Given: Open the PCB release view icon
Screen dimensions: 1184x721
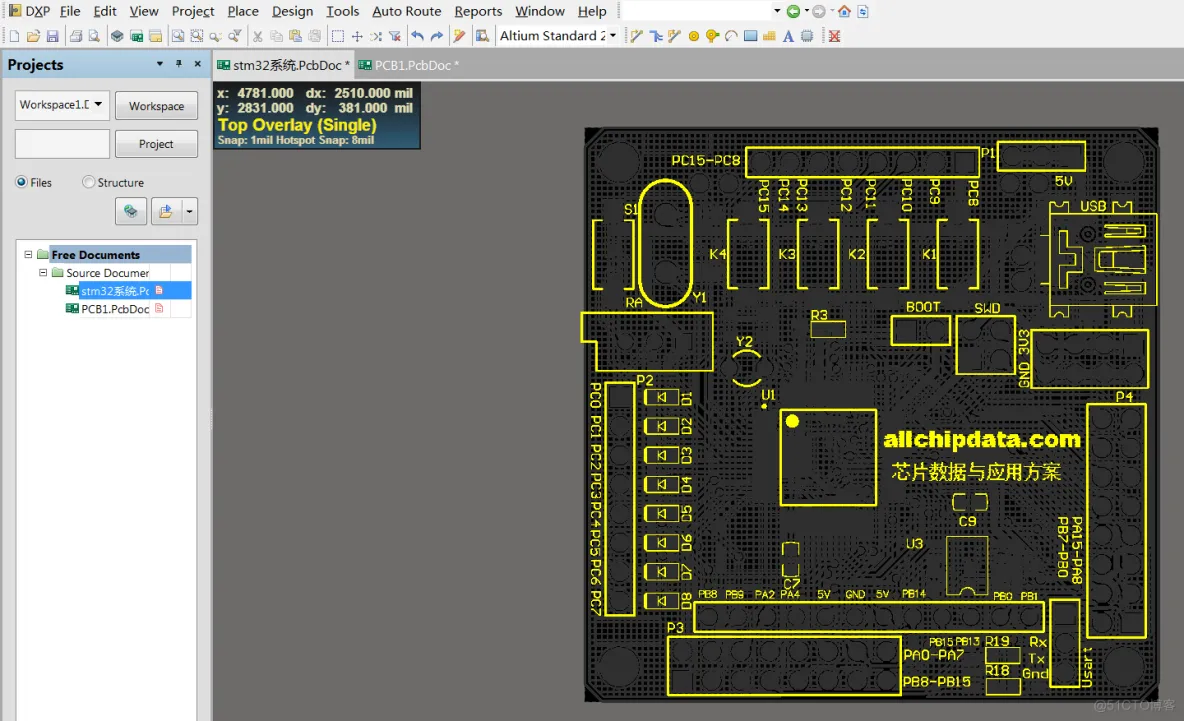Looking at the screenshot, I should click(x=136, y=36).
